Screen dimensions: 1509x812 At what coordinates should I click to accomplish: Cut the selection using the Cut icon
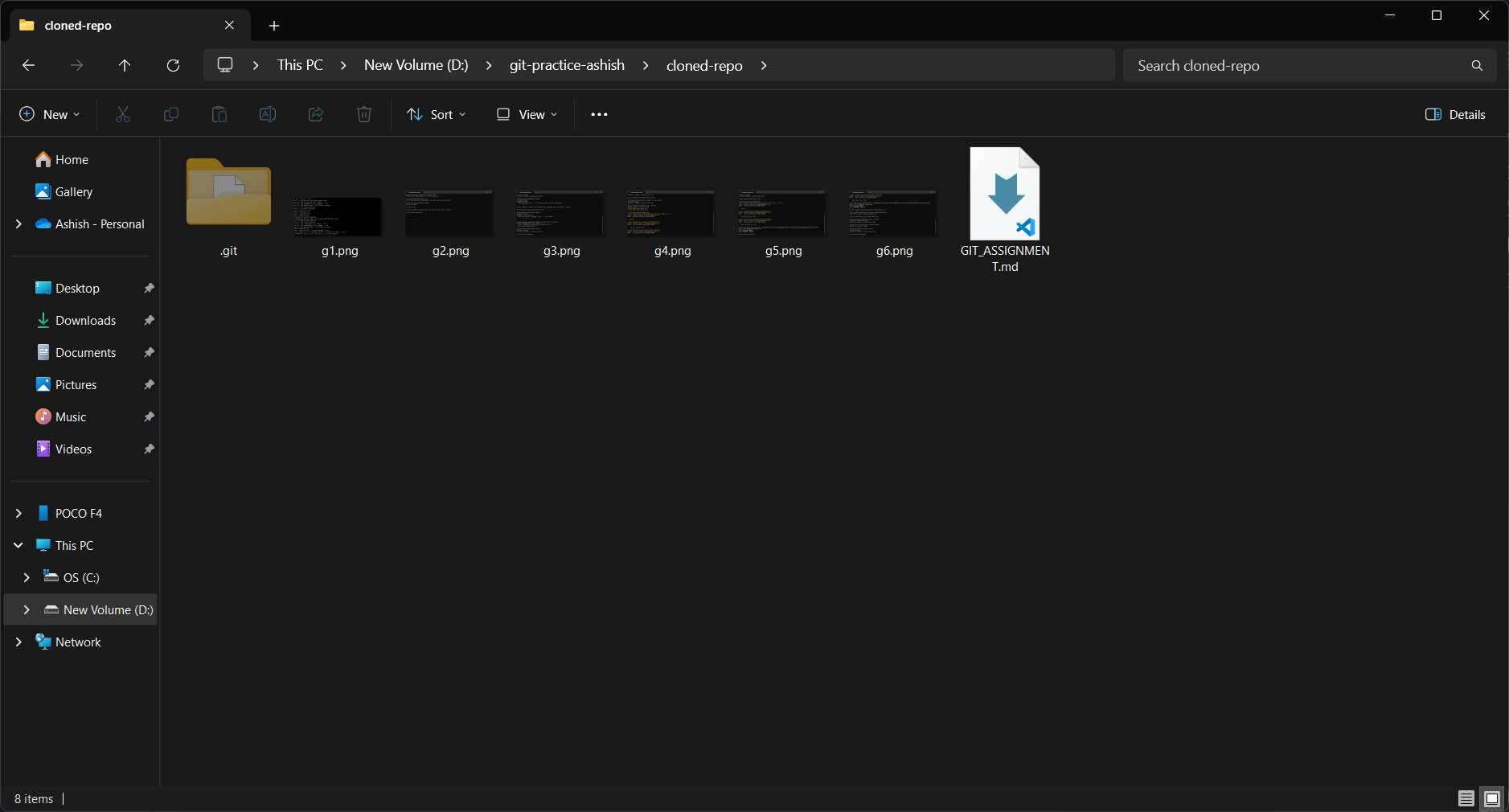pos(122,114)
